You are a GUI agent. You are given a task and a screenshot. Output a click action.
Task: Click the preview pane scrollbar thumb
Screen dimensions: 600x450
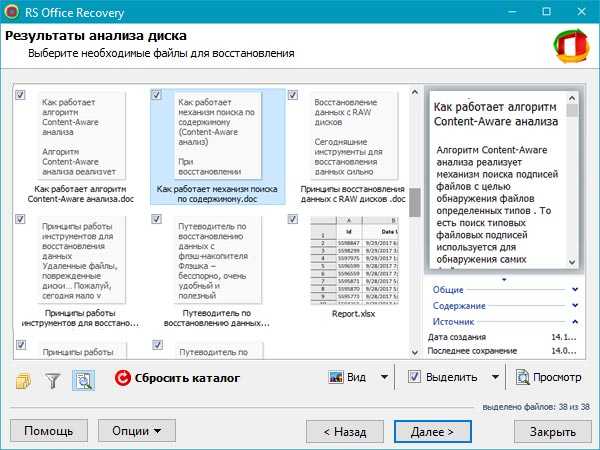[x=572, y=110]
